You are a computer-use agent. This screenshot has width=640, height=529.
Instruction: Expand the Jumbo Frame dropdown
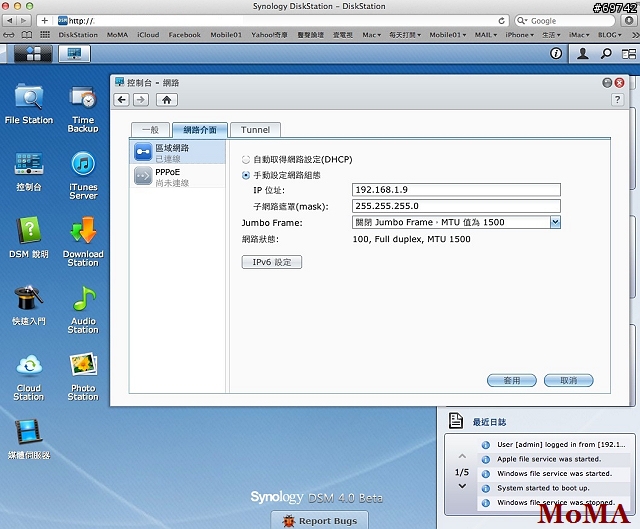coord(556,222)
